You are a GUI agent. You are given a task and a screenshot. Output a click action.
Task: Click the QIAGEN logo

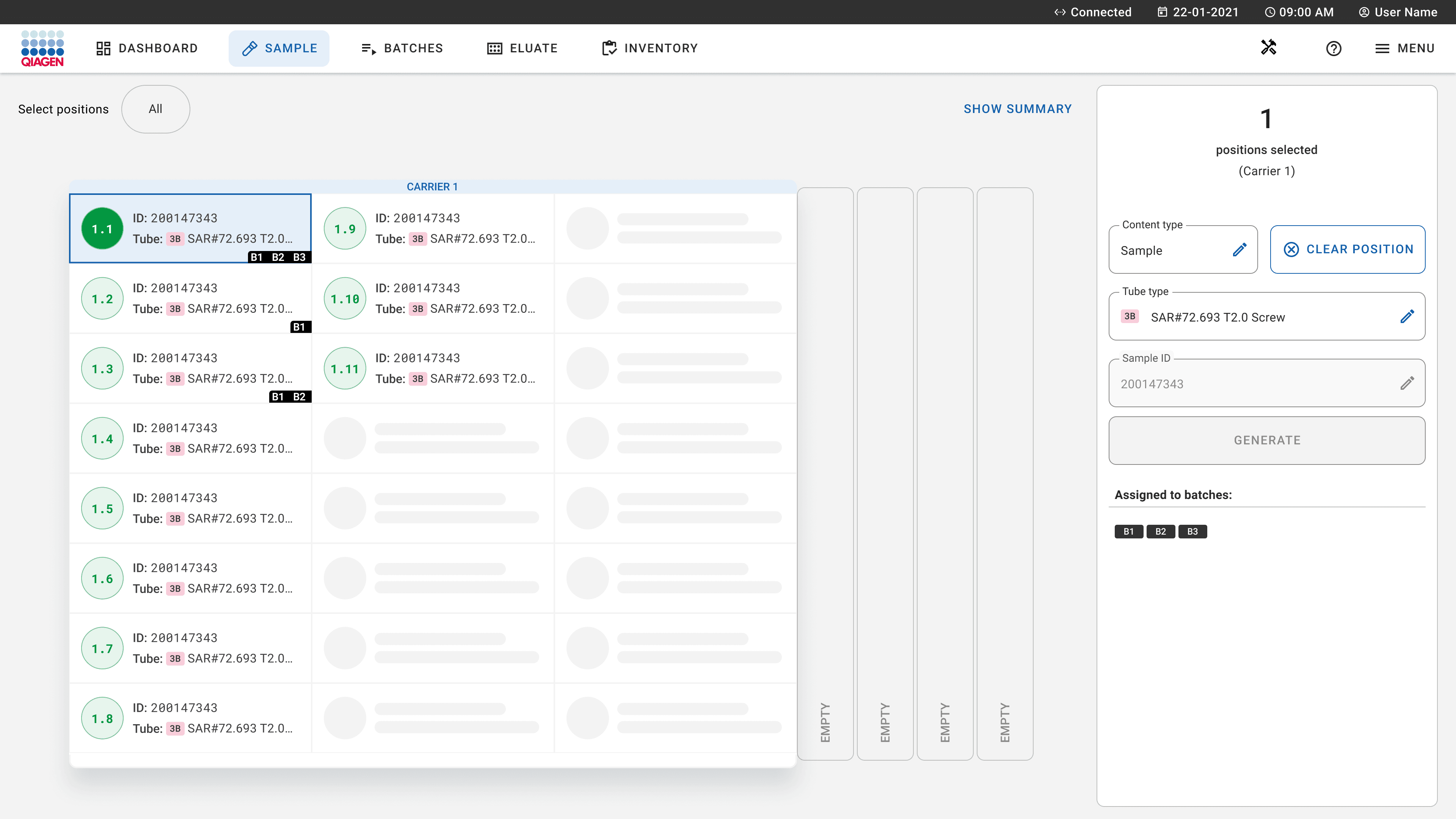coord(42,49)
